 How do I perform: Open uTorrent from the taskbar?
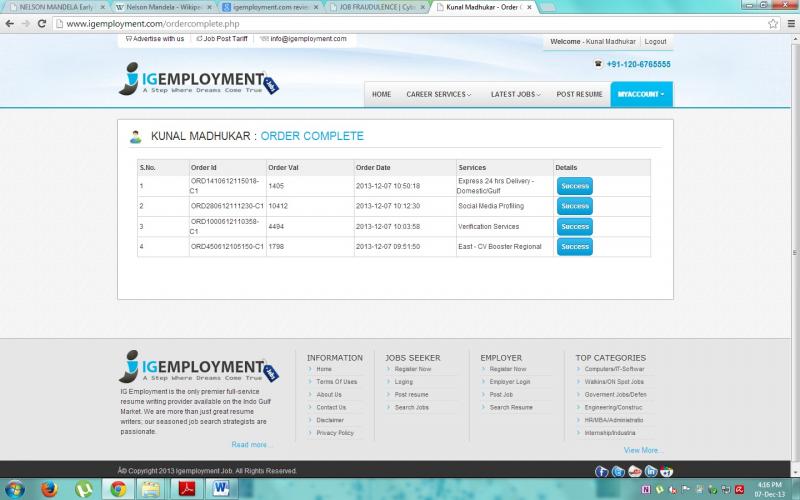click(84, 489)
